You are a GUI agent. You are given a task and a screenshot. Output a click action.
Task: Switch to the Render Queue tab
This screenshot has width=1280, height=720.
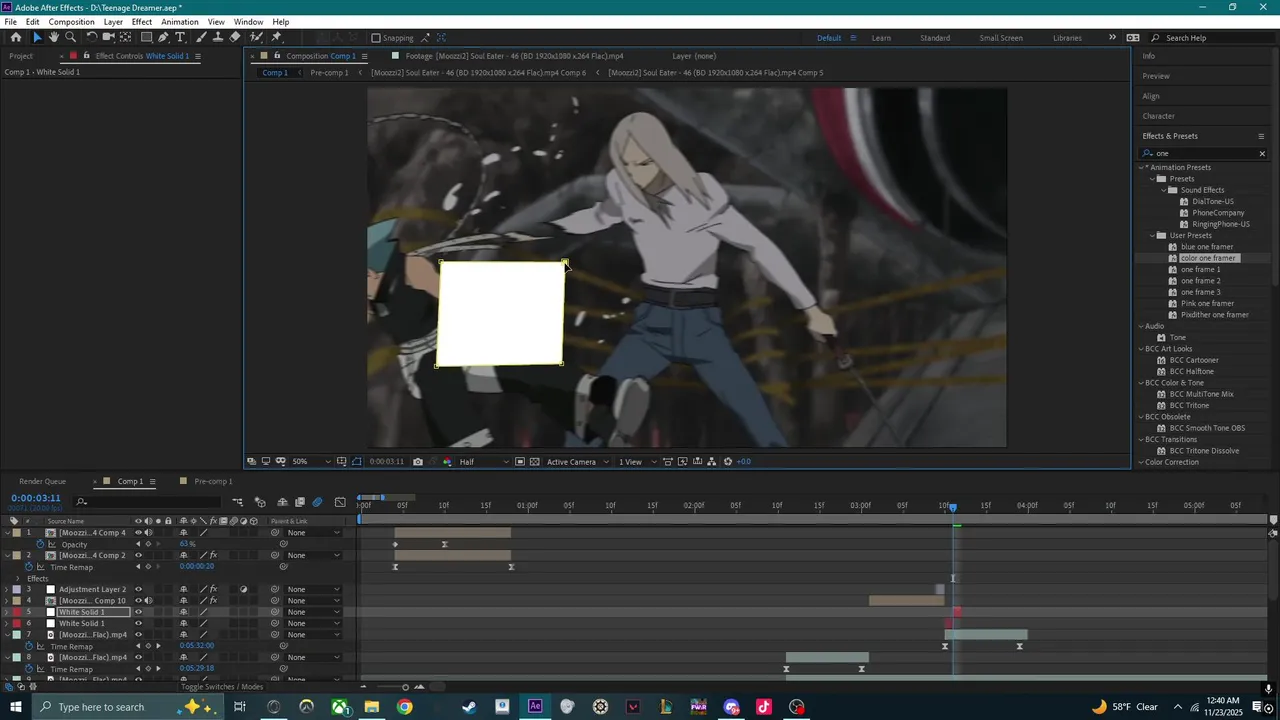pyautogui.click(x=42, y=481)
